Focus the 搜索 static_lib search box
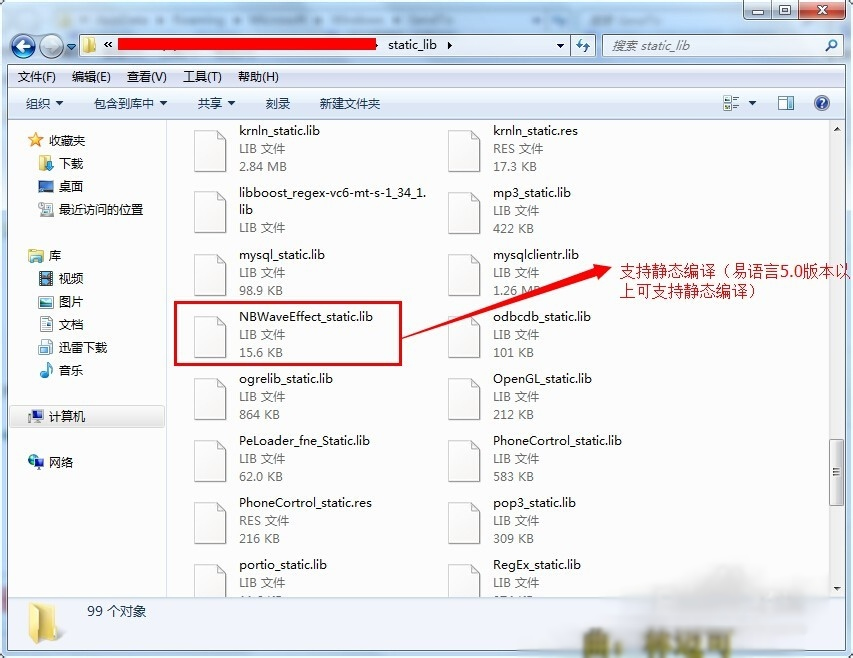The height and width of the screenshot is (658, 853). (713, 46)
